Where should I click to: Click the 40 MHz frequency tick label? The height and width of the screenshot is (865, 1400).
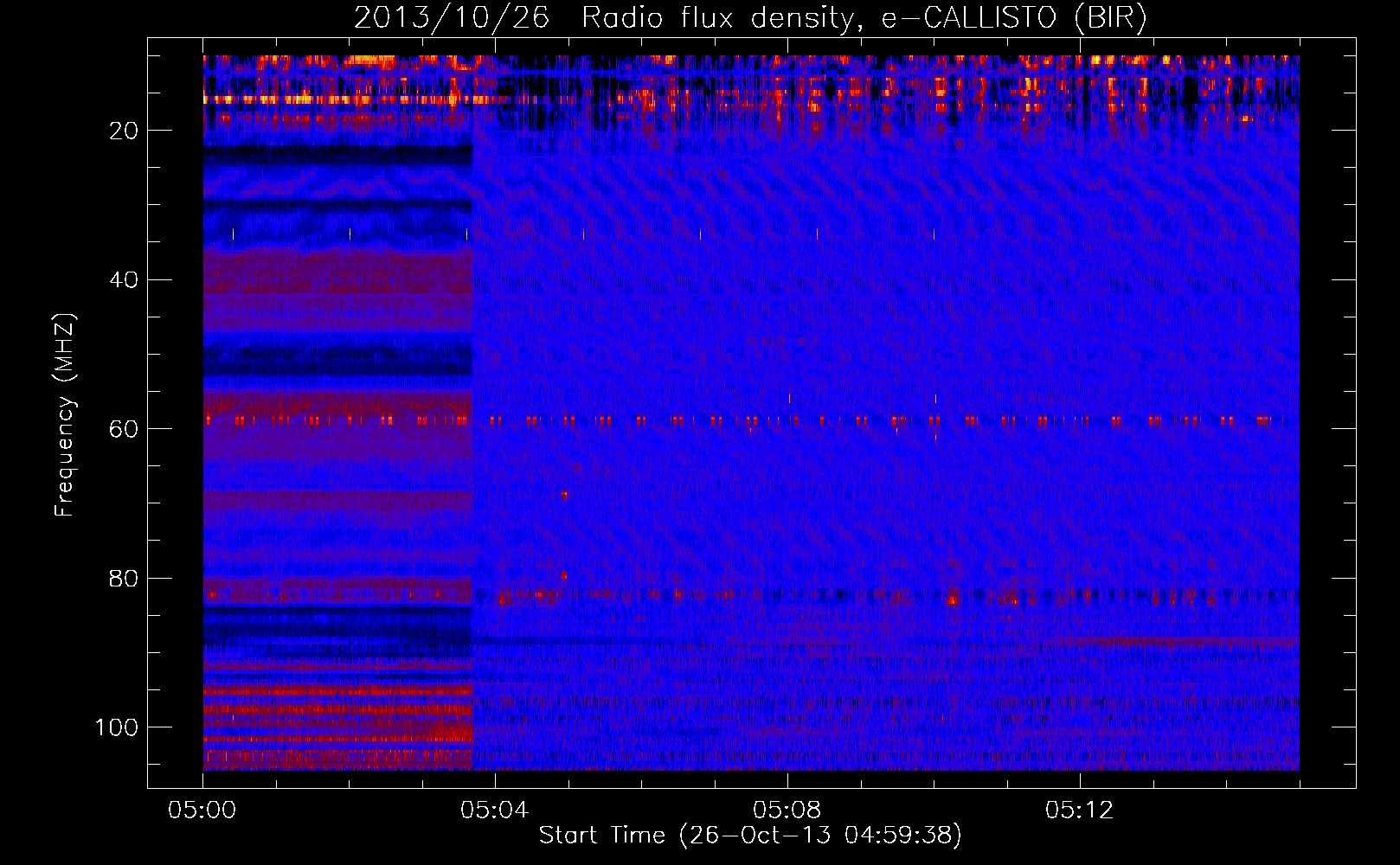tap(124, 280)
